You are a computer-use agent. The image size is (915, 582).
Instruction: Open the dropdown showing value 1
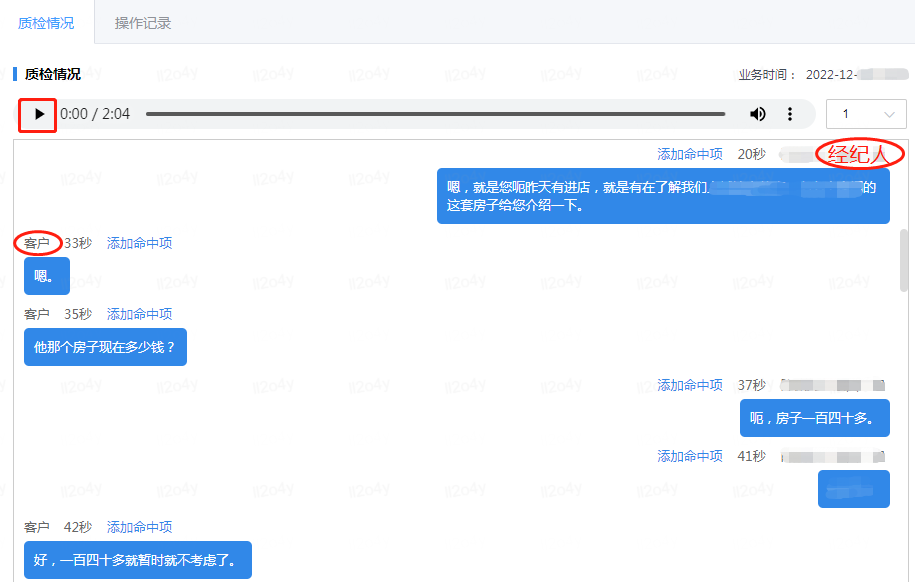(867, 114)
